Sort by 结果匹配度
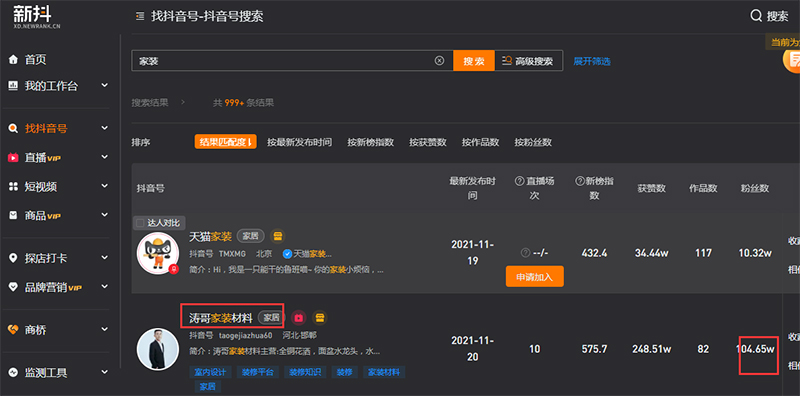This screenshot has width=800, height=396. tap(226, 142)
